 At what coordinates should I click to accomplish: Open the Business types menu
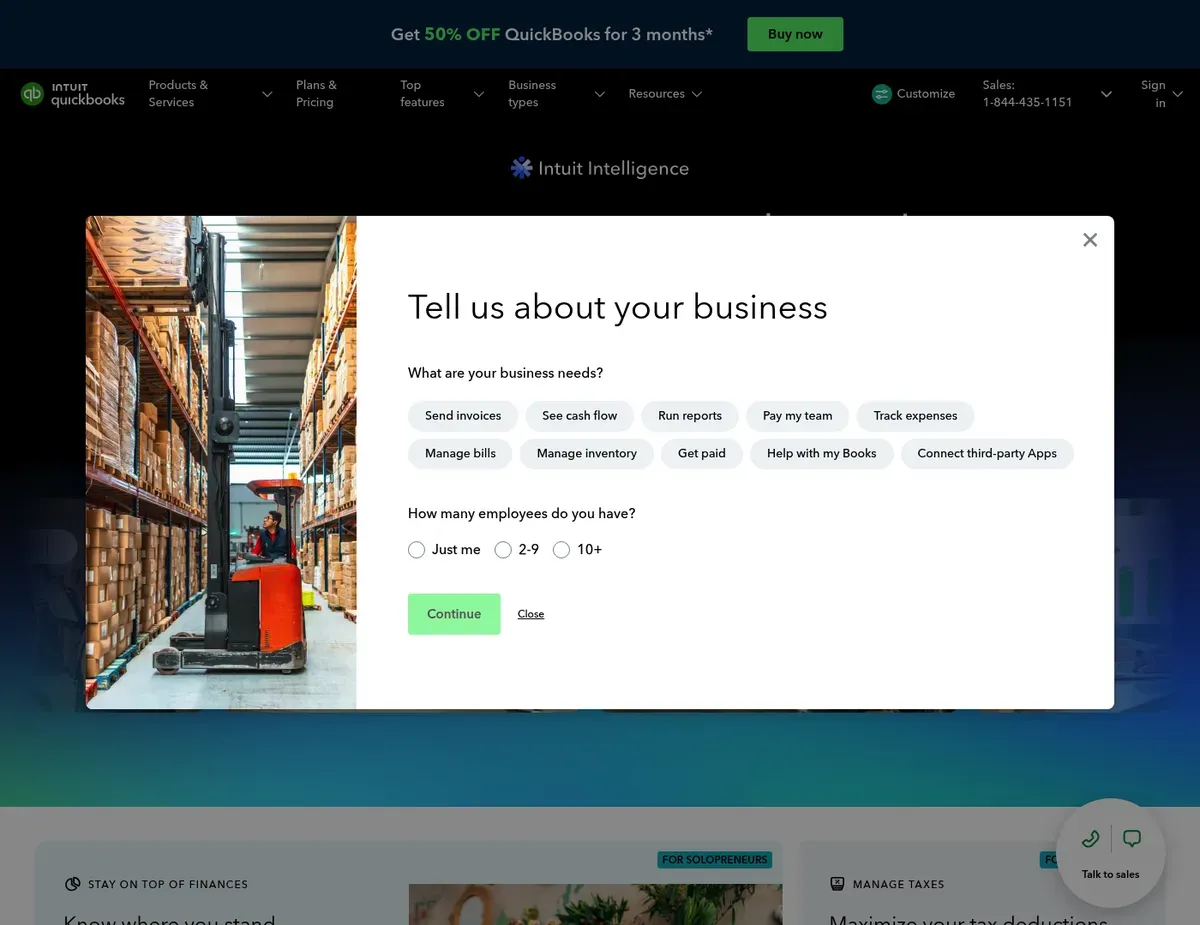click(532, 94)
